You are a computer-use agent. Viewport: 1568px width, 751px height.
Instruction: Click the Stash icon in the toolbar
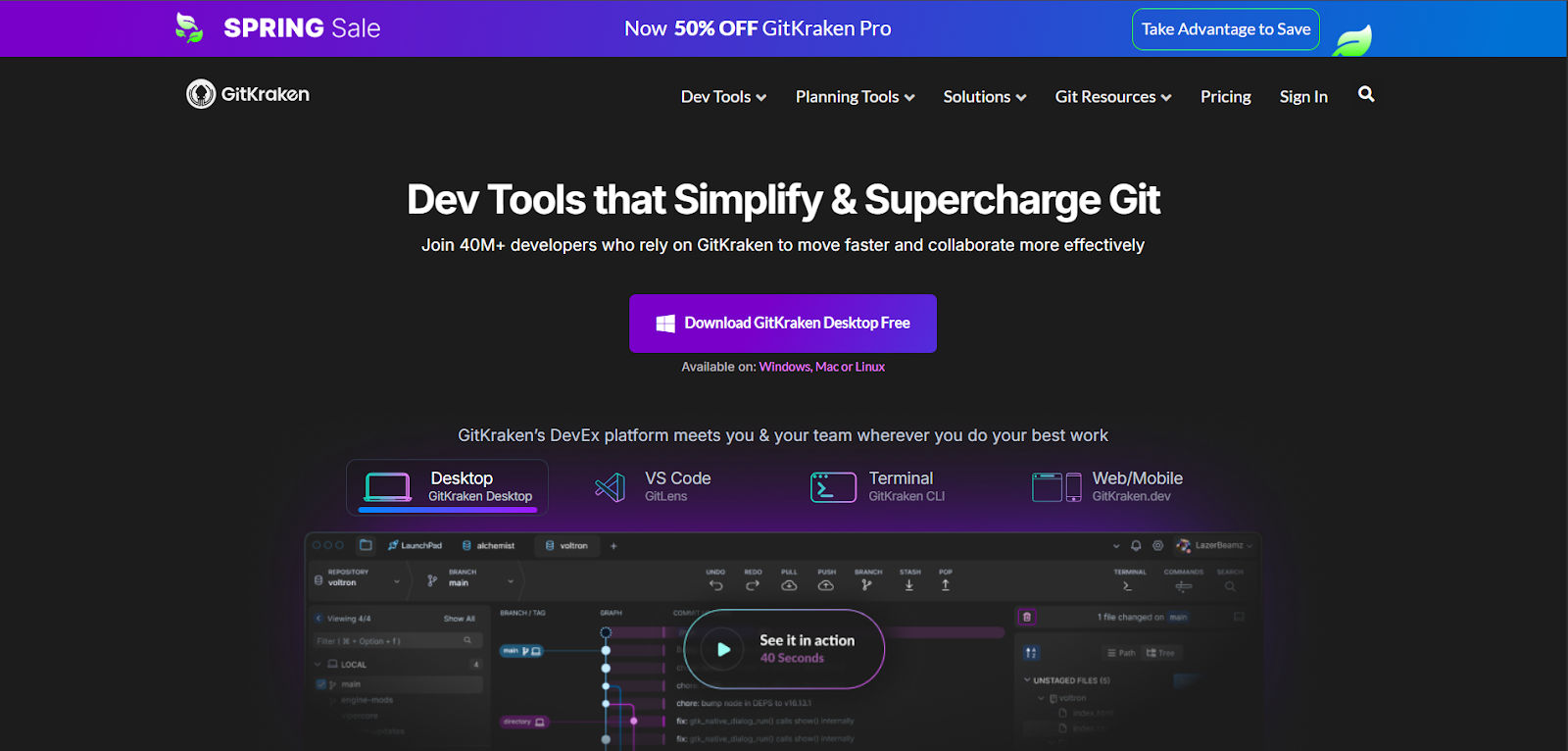click(x=909, y=585)
